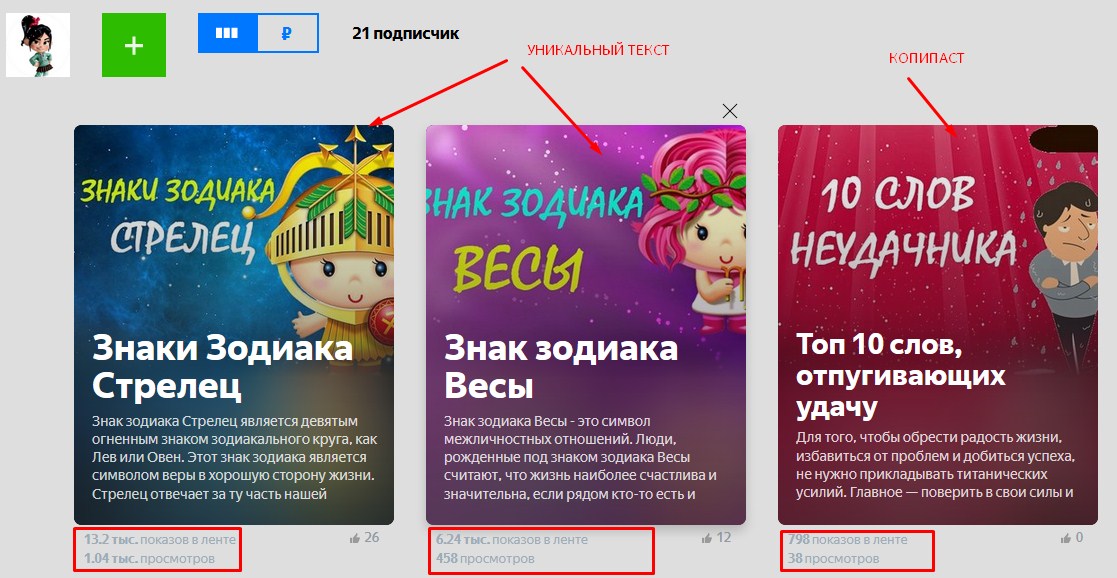Open the Топ 10 слов, отпугивающих удачу title
This screenshot has height=578, width=1117.
click(900, 376)
